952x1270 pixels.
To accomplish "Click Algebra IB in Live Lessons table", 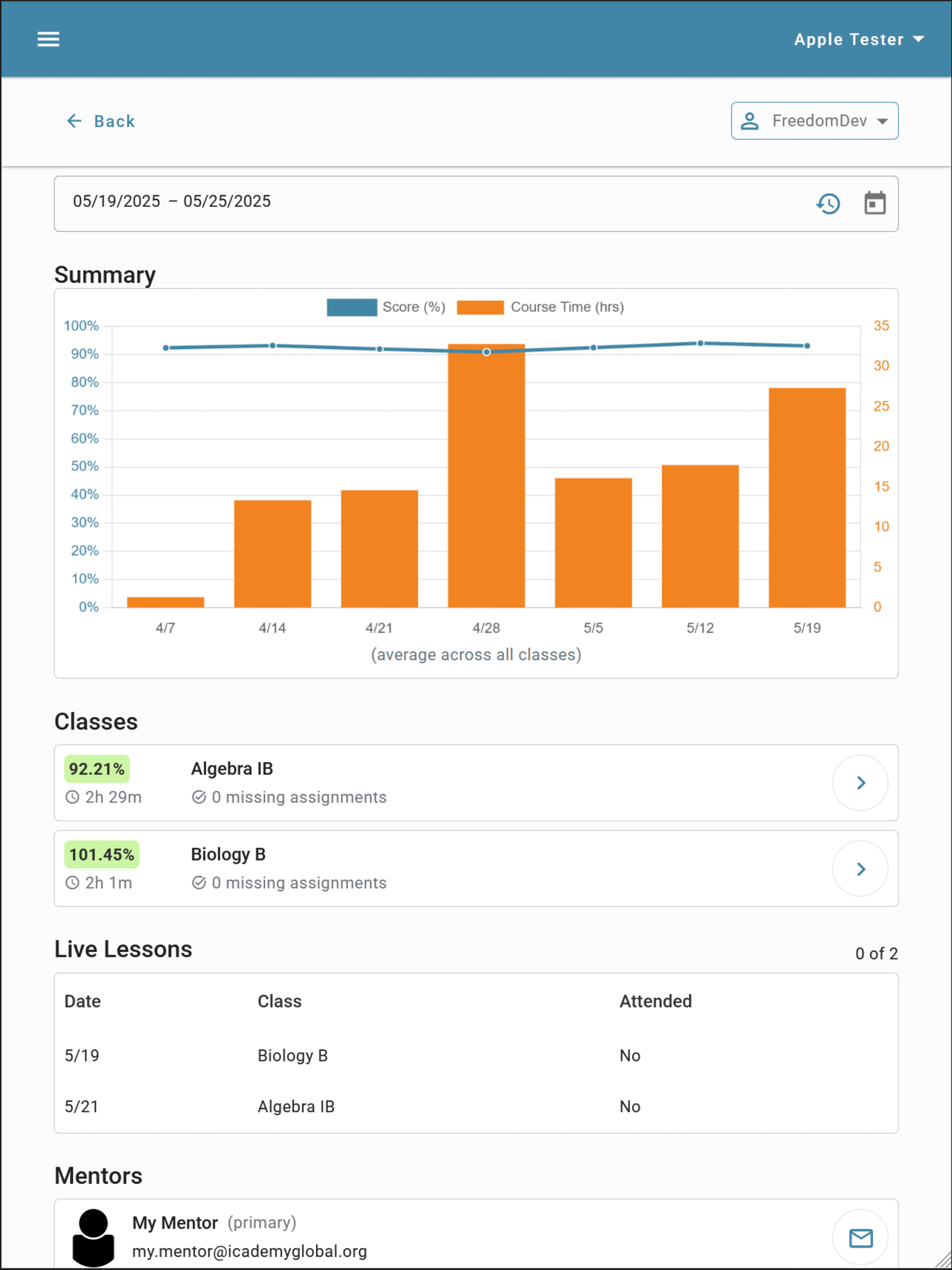I will [296, 1106].
